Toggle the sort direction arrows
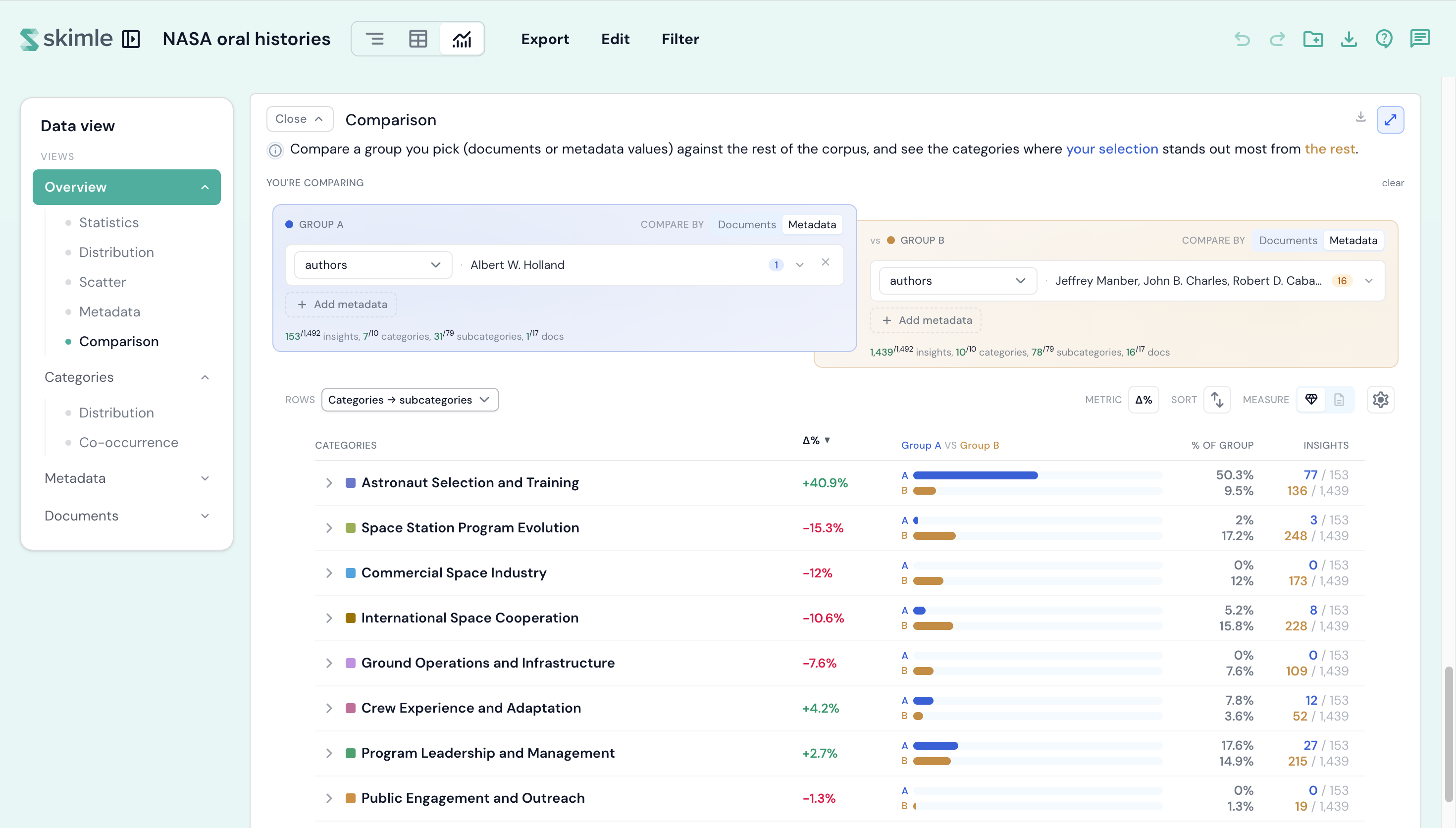Viewport: 1456px width, 828px height. click(1217, 400)
